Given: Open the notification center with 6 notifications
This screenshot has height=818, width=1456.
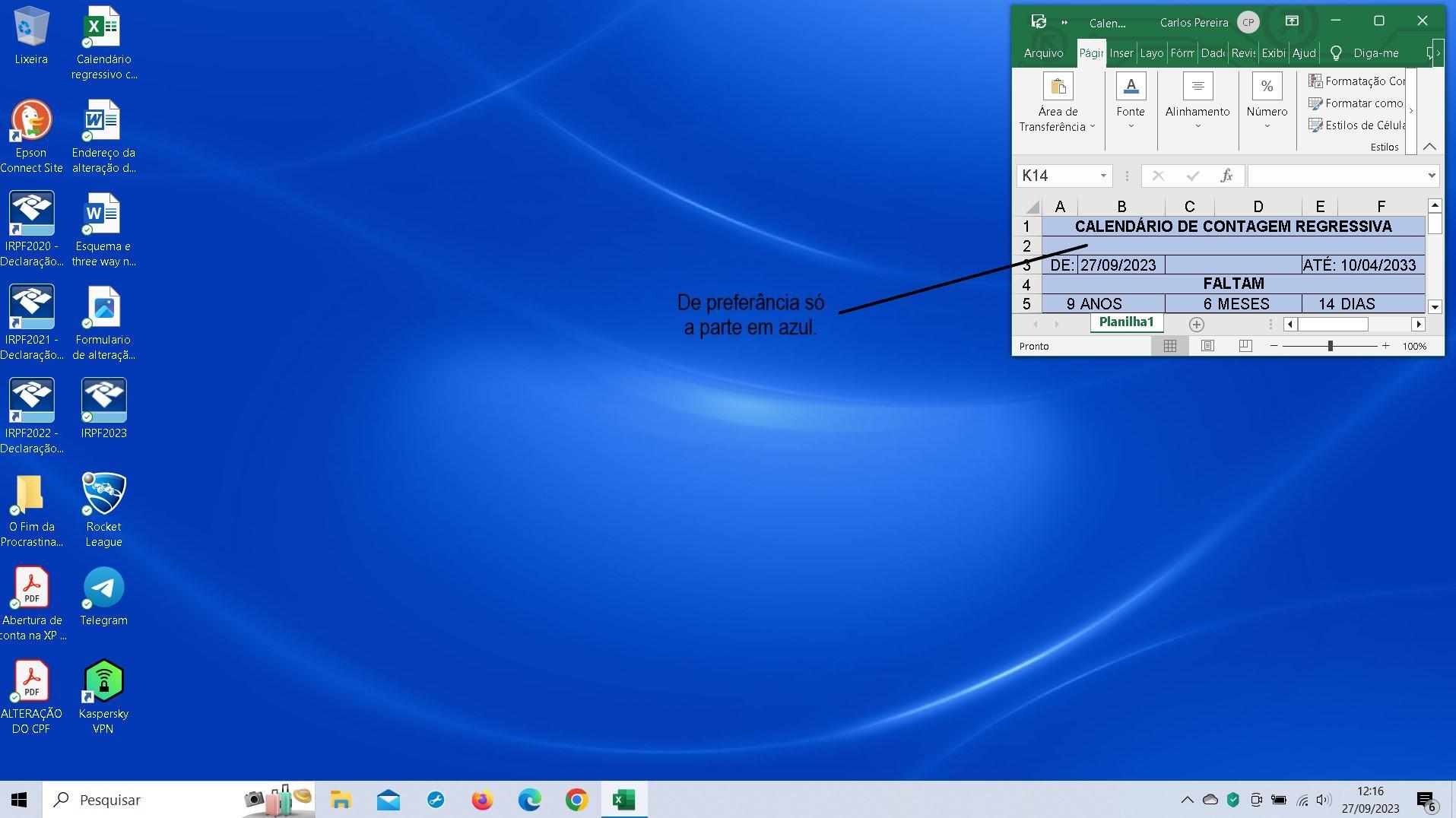Looking at the screenshot, I should coord(1428,801).
